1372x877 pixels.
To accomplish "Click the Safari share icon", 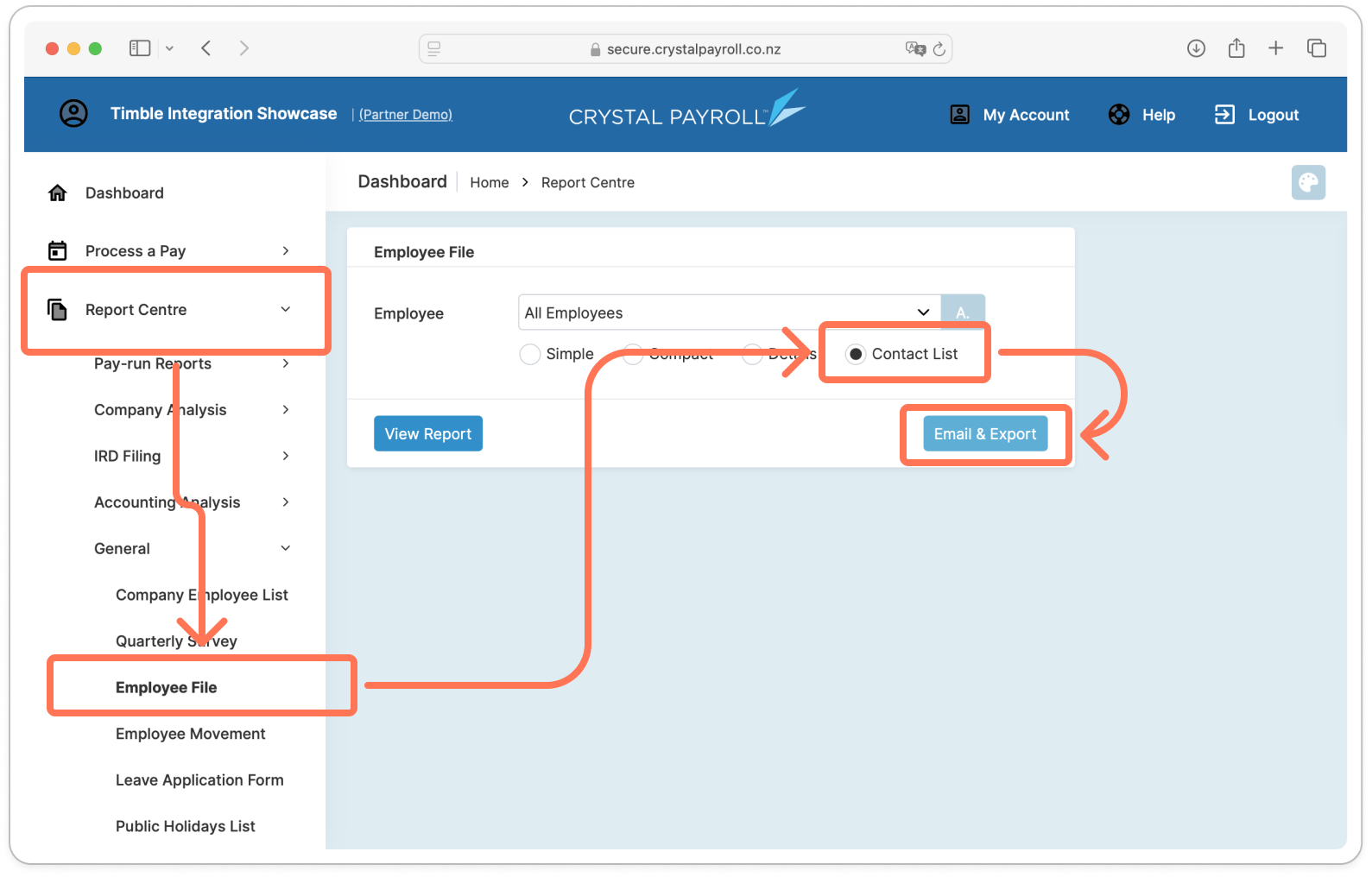I will pos(1236,48).
